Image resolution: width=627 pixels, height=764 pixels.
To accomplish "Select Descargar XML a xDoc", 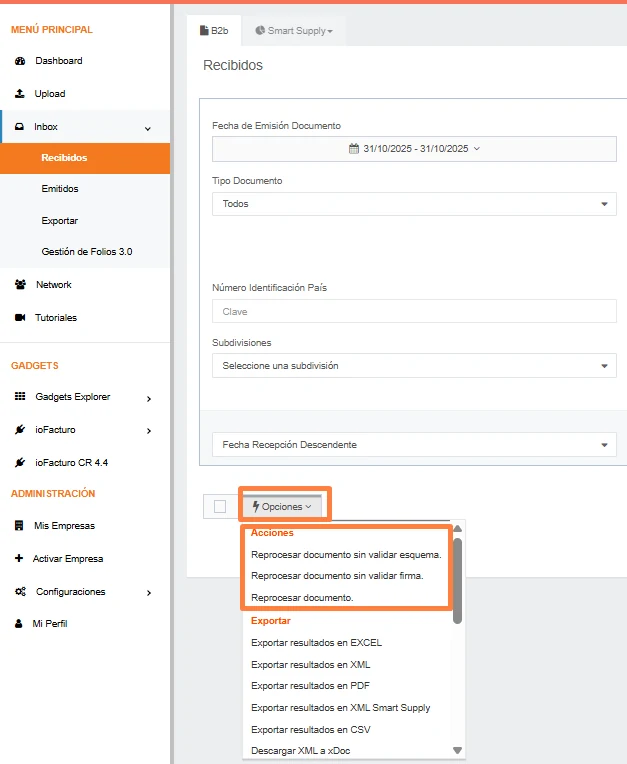I will pyautogui.click(x=301, y=751).
